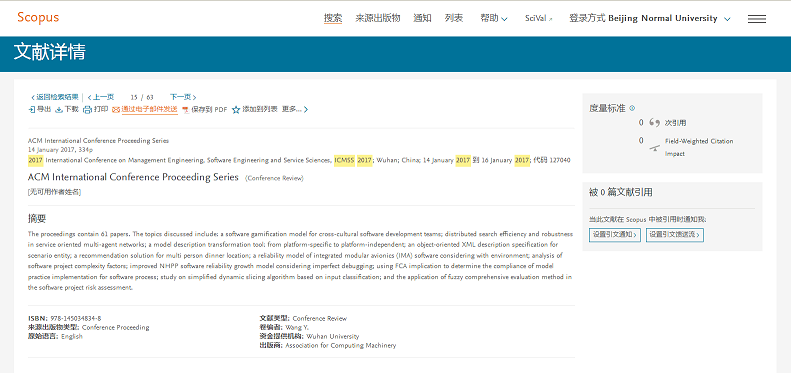Open the 搜索 search menu item
Image resolution: width=791 pixels, height=373 pixels.
coord(333,19)
